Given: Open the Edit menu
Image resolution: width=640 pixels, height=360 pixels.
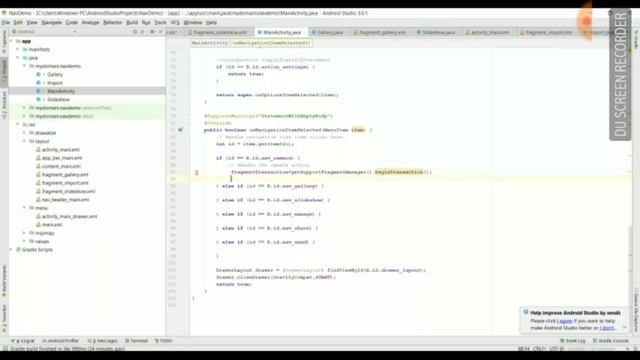Looking at the screenshot, I should coord(18,22).
